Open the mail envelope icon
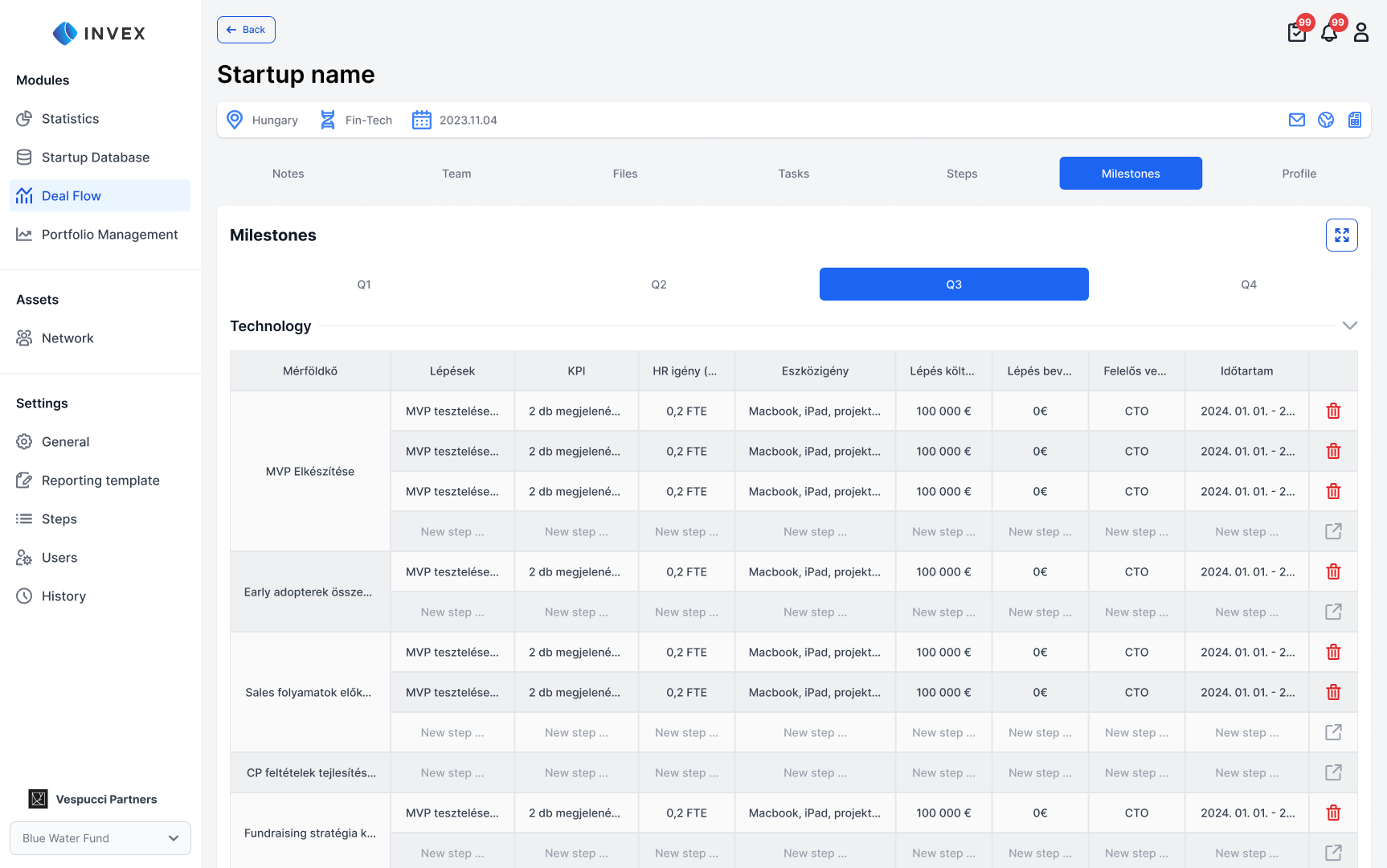 pos(1296,120)
